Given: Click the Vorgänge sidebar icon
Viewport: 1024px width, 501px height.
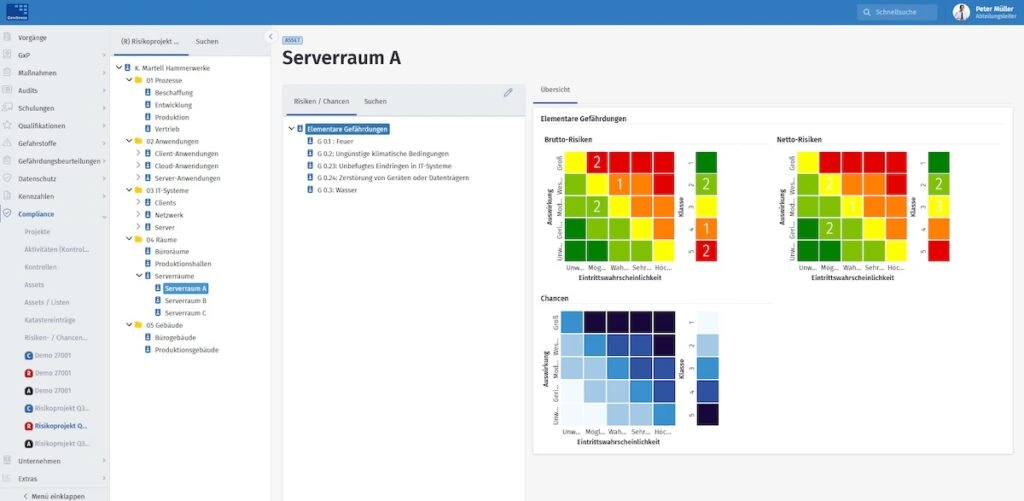Looking at the screenshot, I should pos(7,38).
